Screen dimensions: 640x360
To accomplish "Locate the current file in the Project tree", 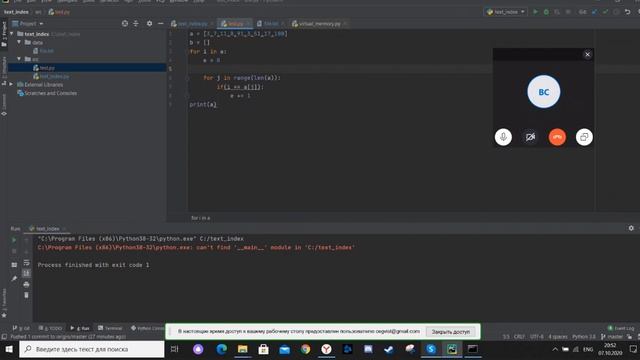I will click(x=124, y=24).
